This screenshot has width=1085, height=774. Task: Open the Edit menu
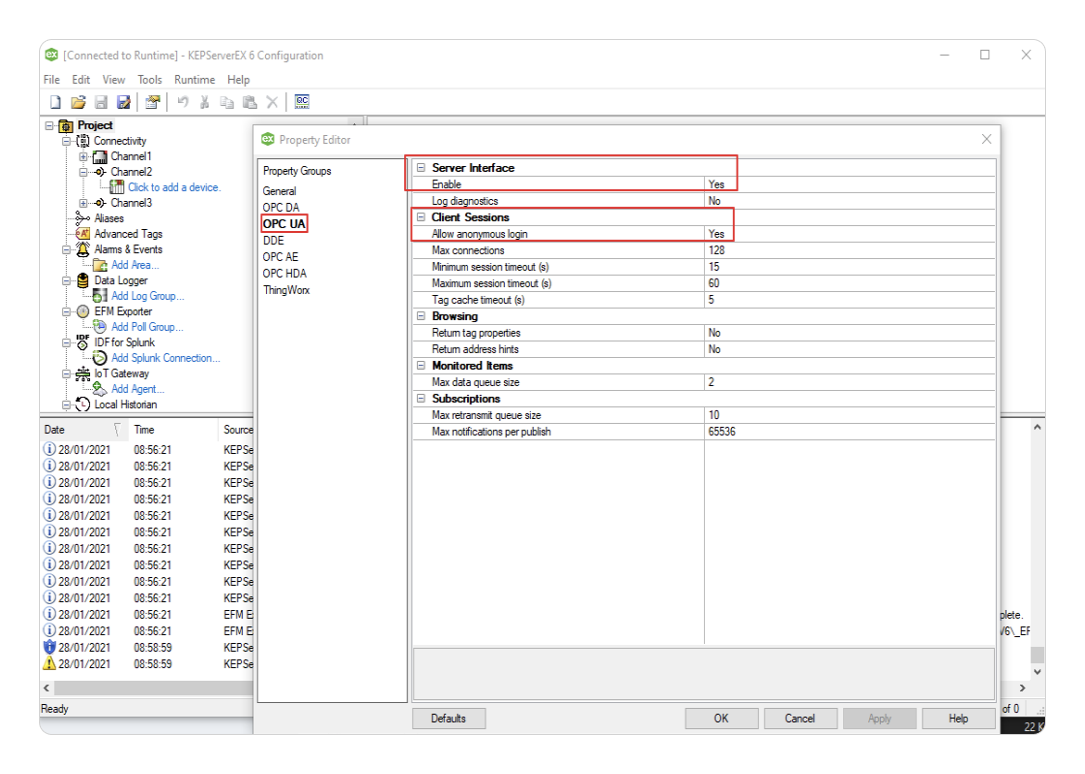tap(81, 80)
